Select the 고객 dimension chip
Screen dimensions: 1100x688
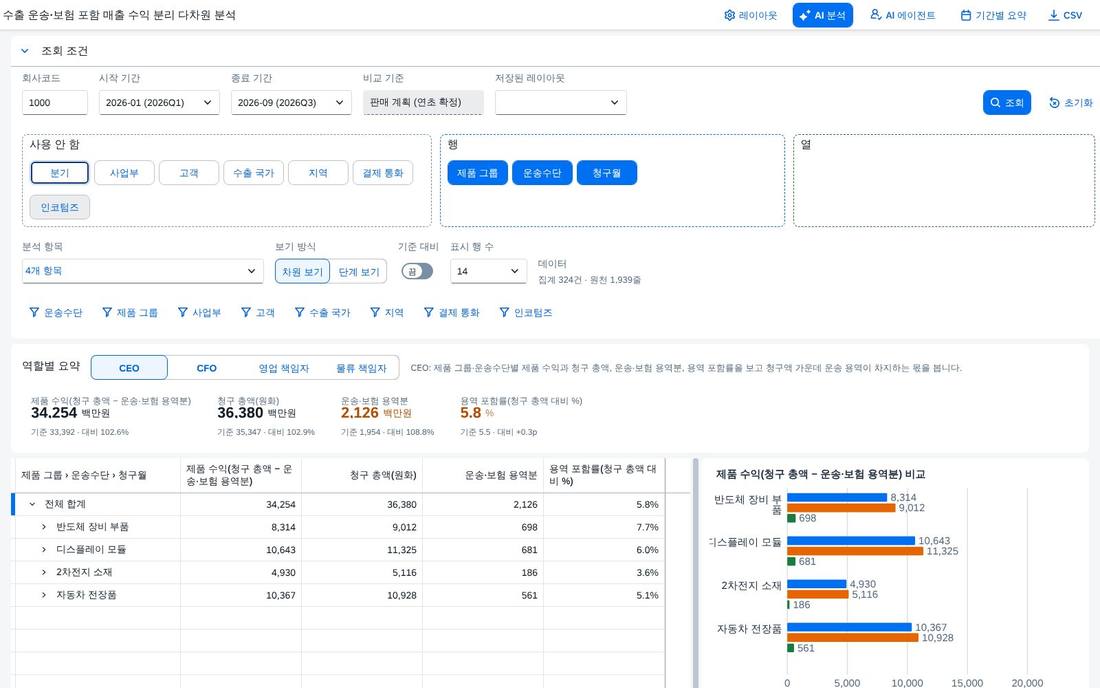pos(189,173)
